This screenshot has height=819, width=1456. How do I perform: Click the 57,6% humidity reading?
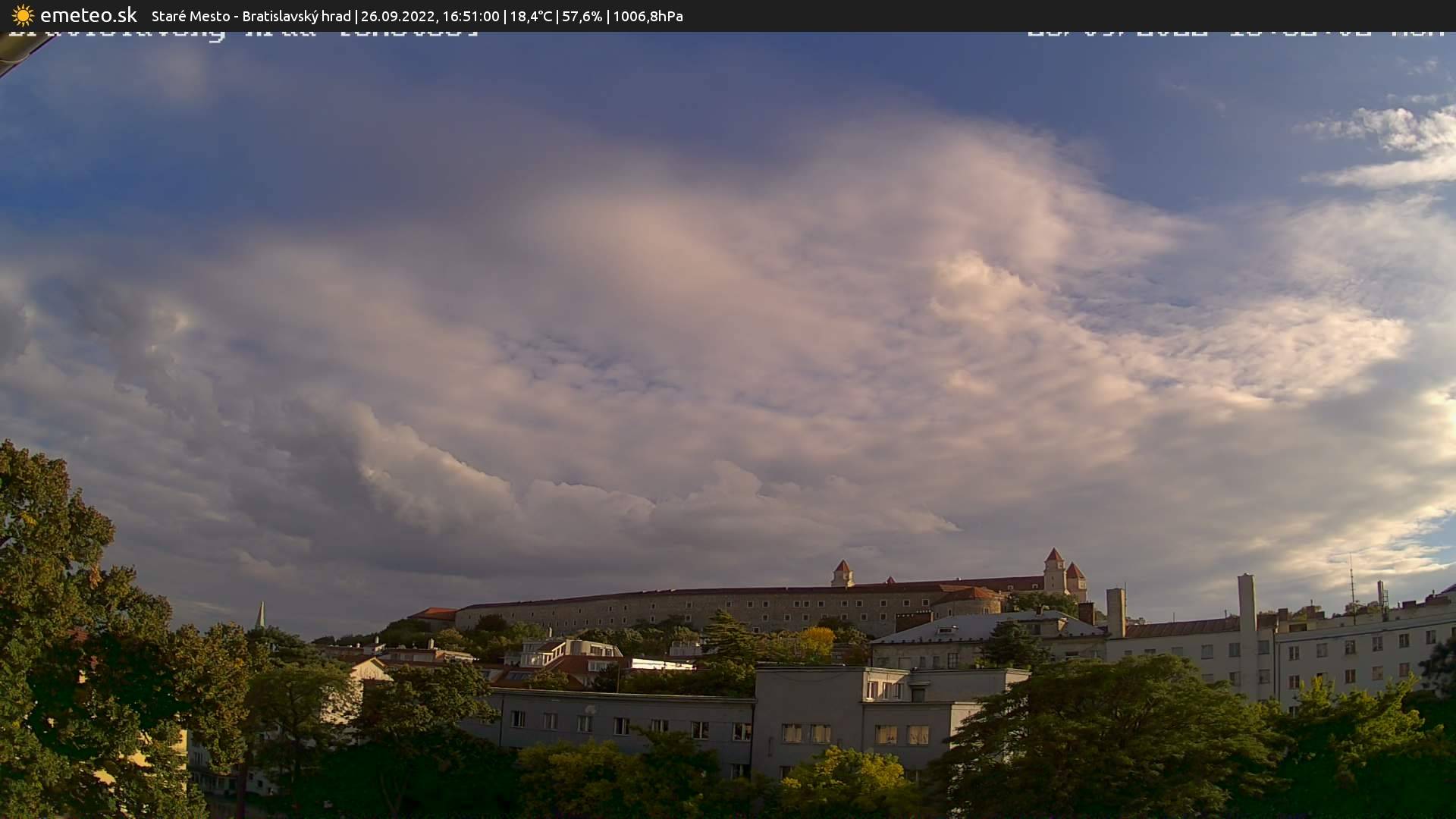(582, 16)
